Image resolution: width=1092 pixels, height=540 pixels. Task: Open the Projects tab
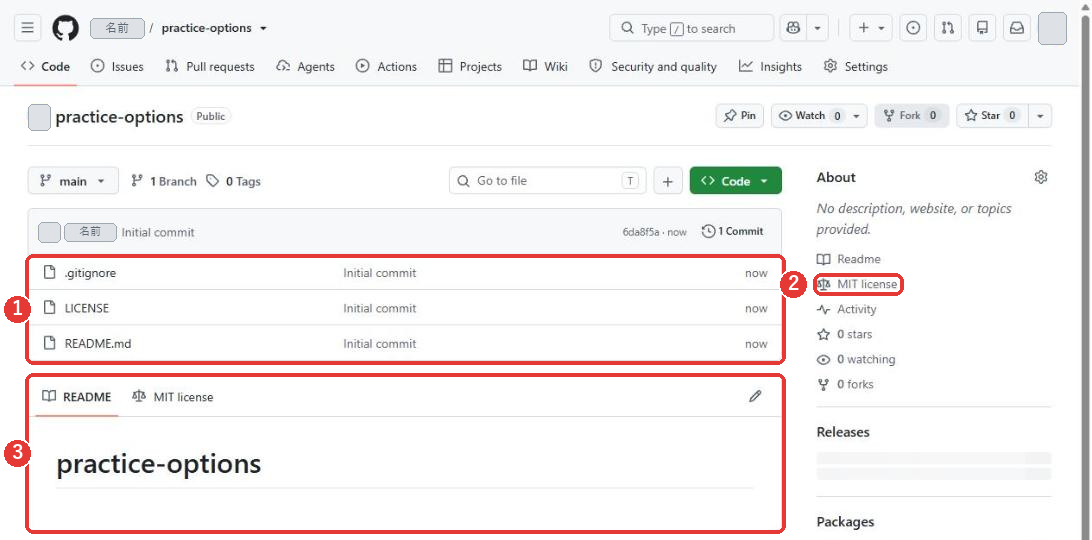470,67
